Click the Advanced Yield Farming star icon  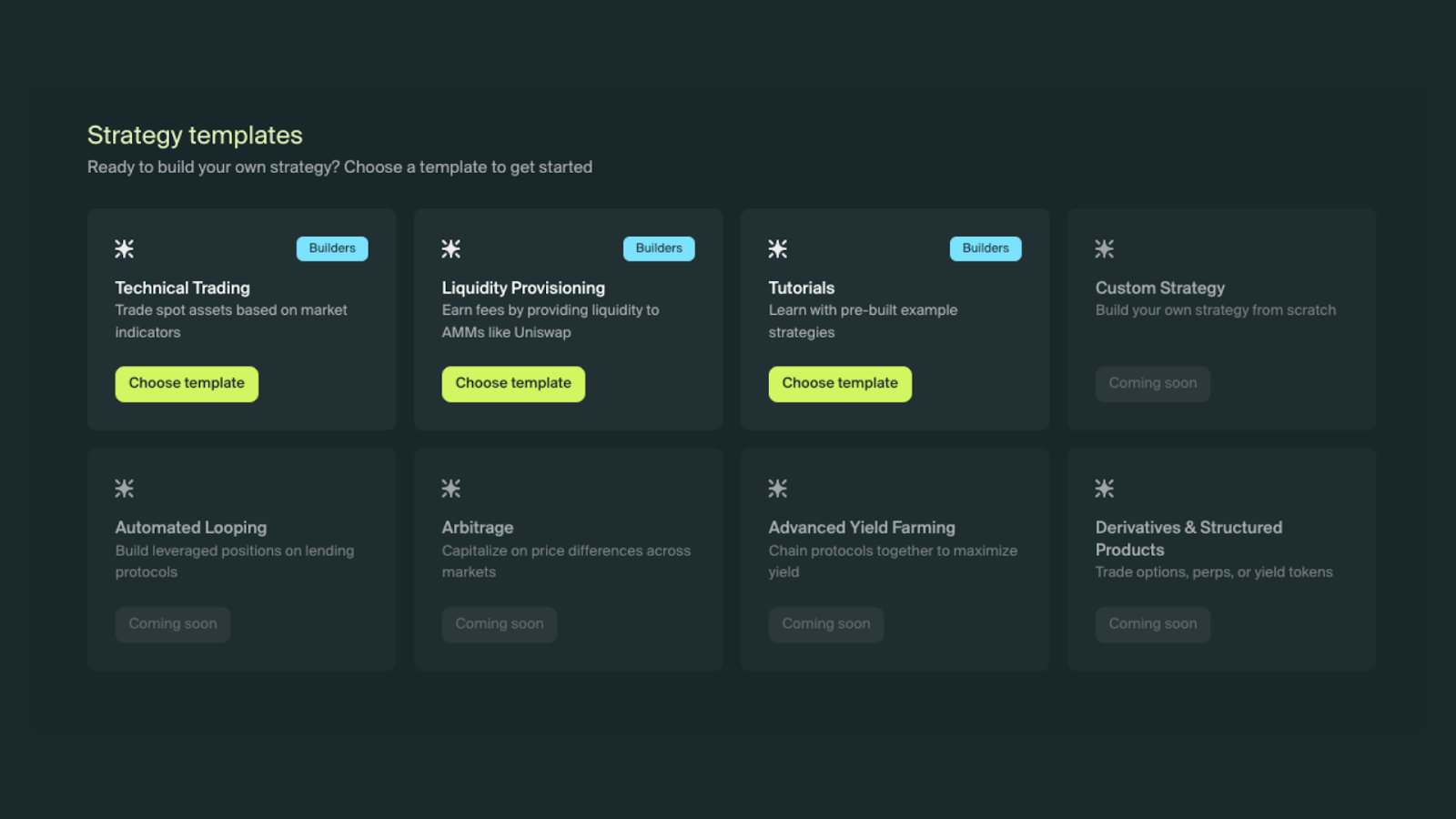pyautogui.click(x=778, y=489)
